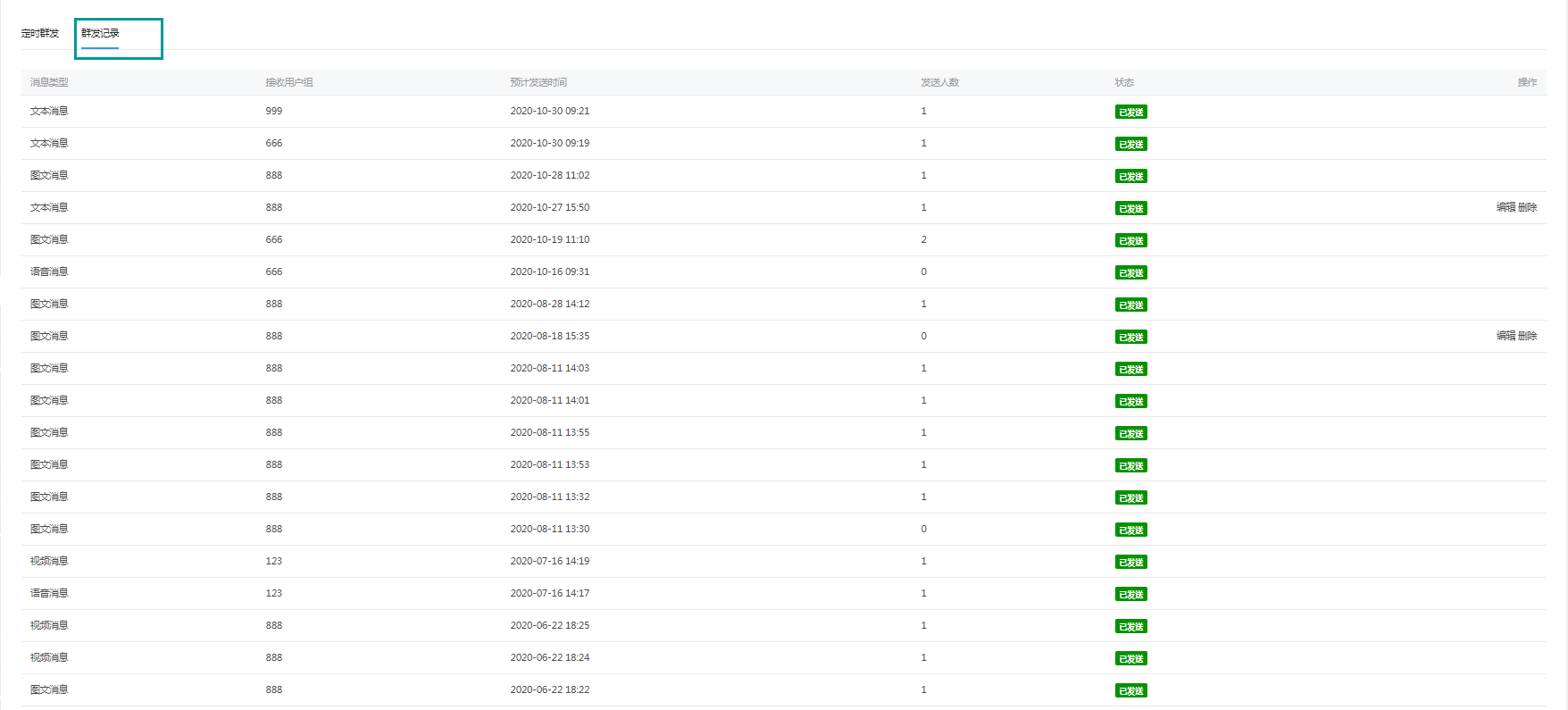Image resolution: width=1568 pixels, height=710 pixels.
Task: Select the 2020-10-19 11:10 timestamp cell
Action: [549, 239]
